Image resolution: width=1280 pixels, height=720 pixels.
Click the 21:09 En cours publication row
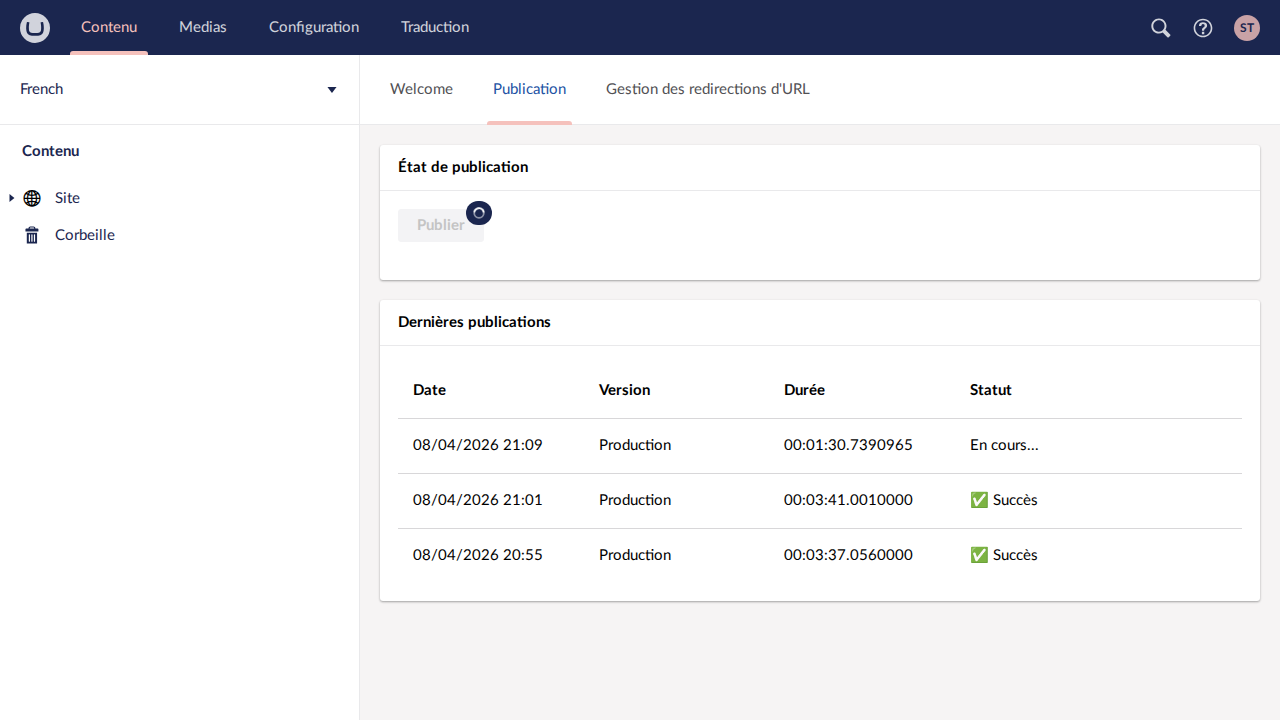819,445
